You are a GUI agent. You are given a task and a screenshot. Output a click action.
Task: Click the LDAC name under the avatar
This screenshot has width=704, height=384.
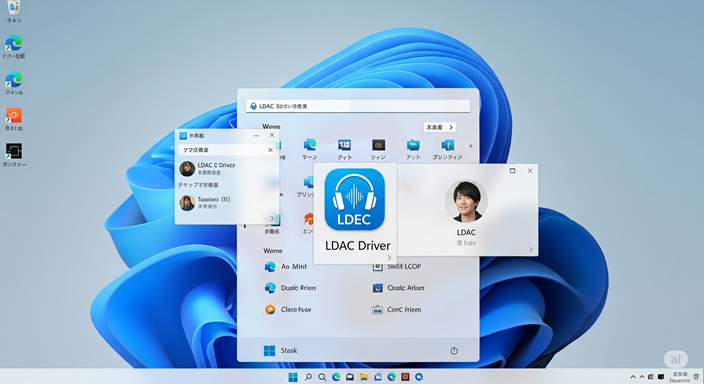click(x=466, y=232)
